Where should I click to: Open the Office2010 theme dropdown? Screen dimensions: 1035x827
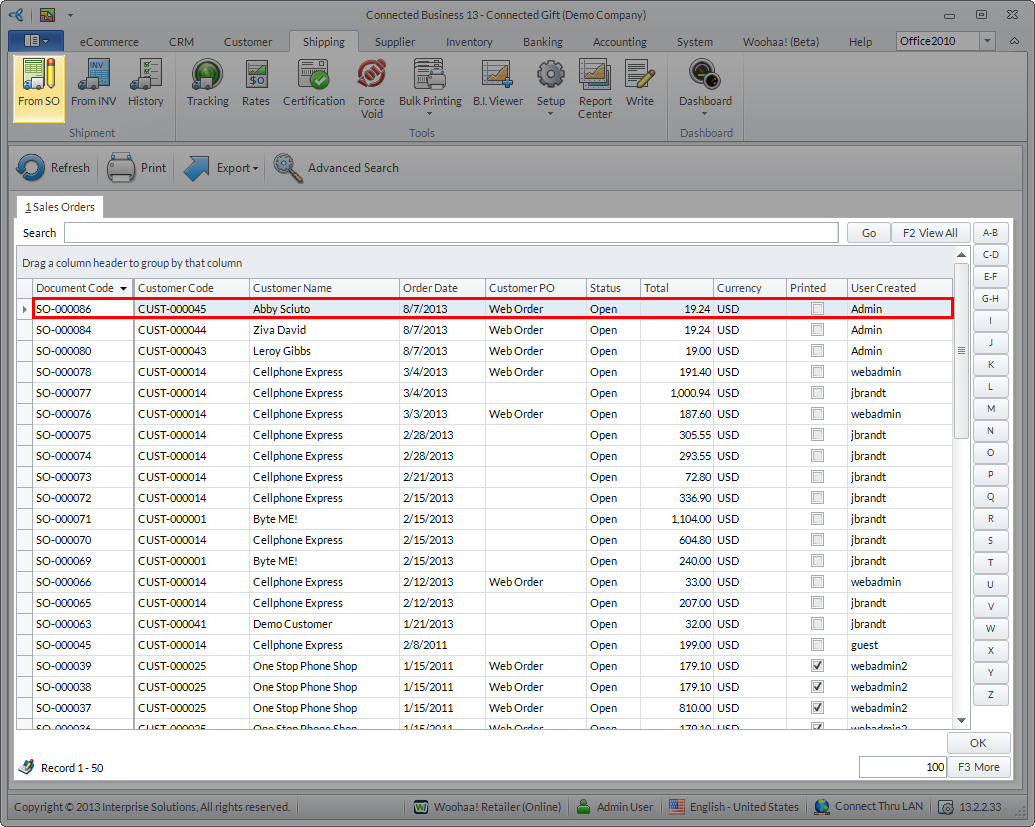click(987, 41)
